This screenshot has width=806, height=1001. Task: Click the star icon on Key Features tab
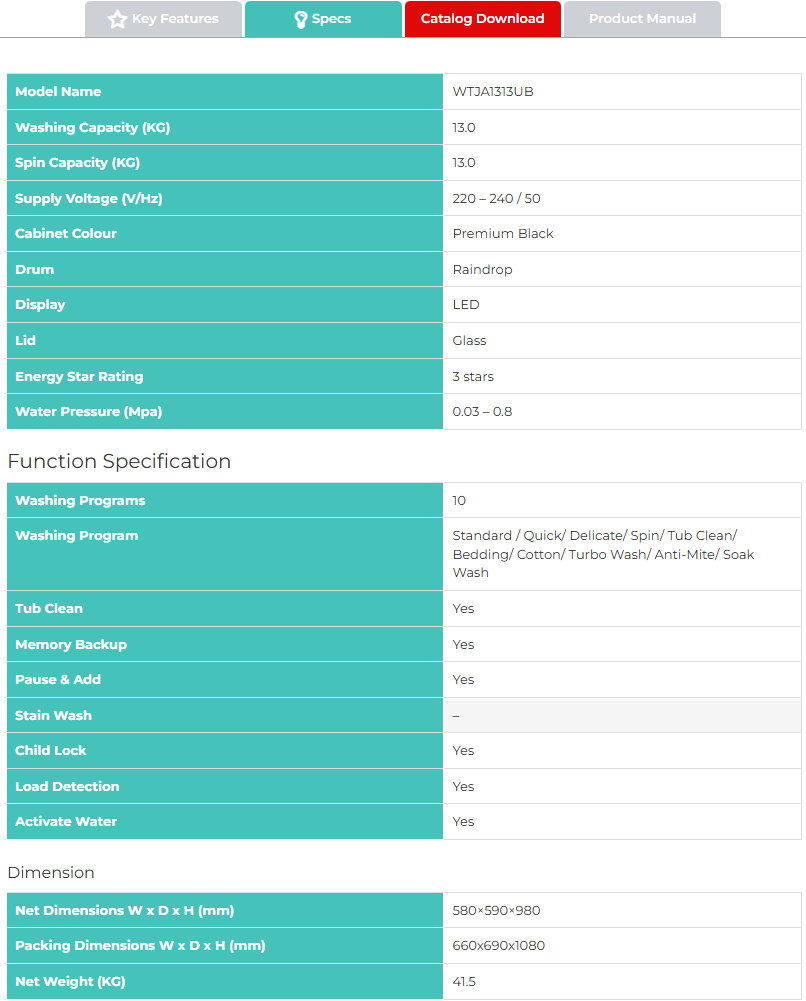tap(117, 19)
